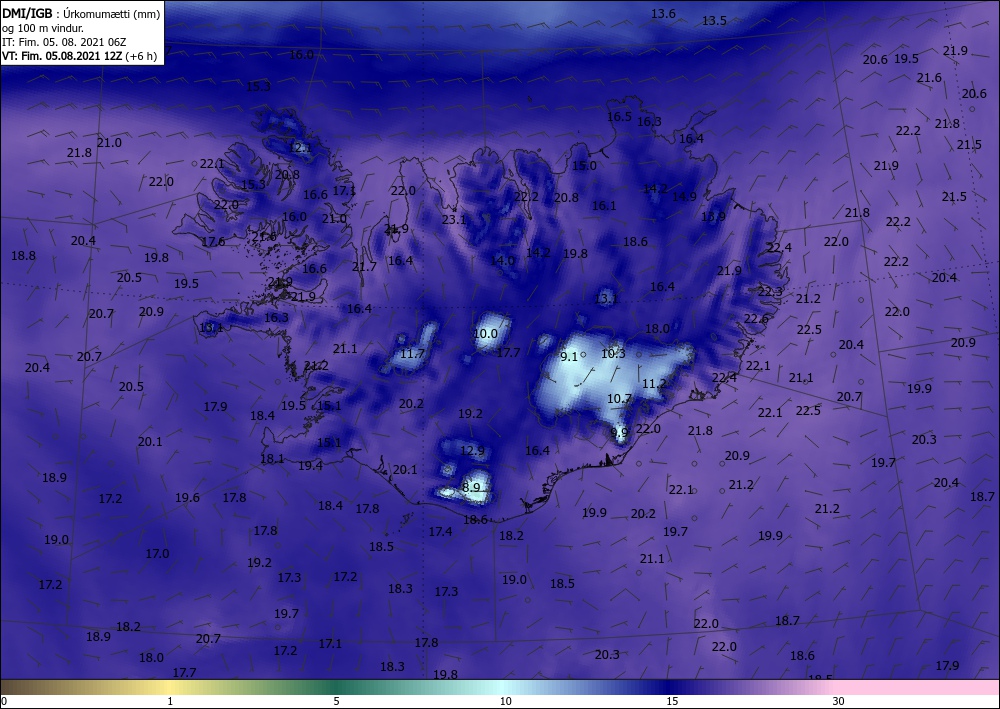Select the 10.3 value on the map
Image resolution: width=1000 pixels, height=709 pixels.
613,353
